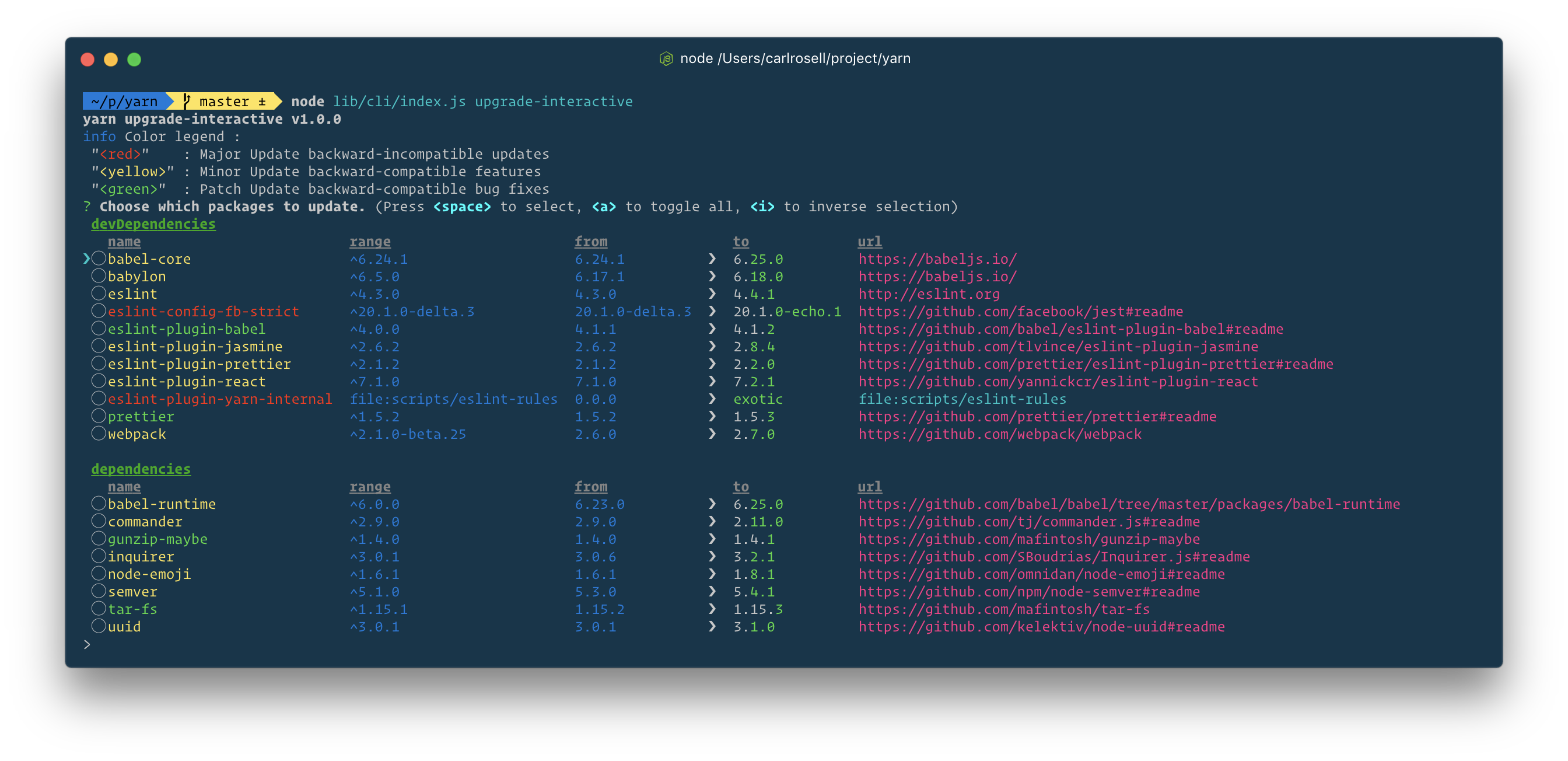The width and height of the screenshot is (1568, 761).
Task: Click the 1.15.2 from version for tar-fs
Action: (600, 609)
